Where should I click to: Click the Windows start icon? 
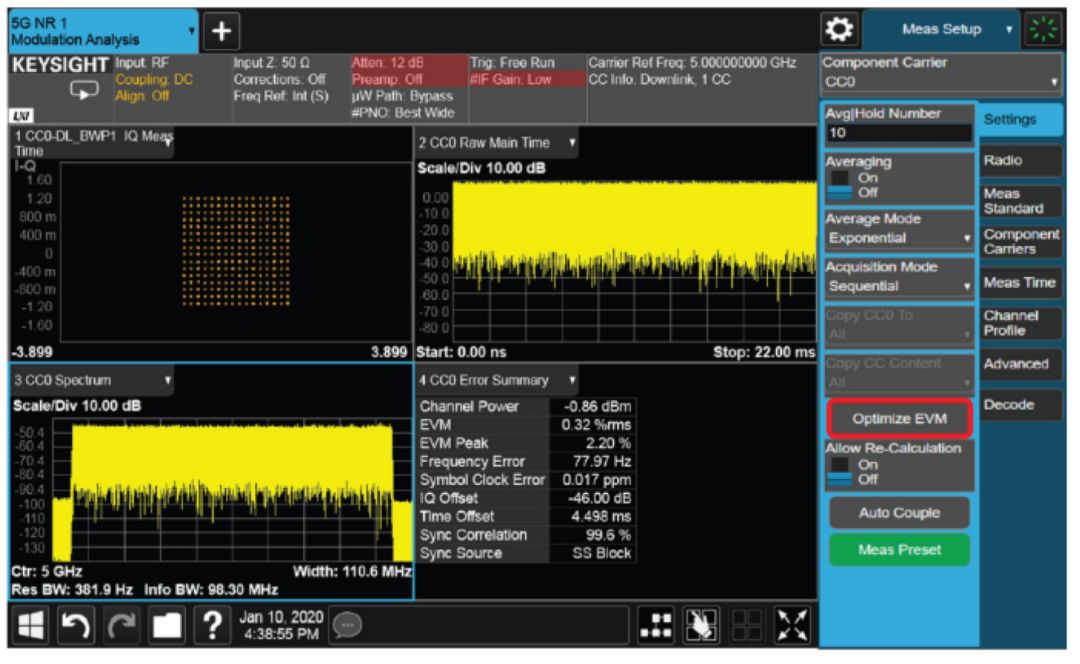point(32,625)
